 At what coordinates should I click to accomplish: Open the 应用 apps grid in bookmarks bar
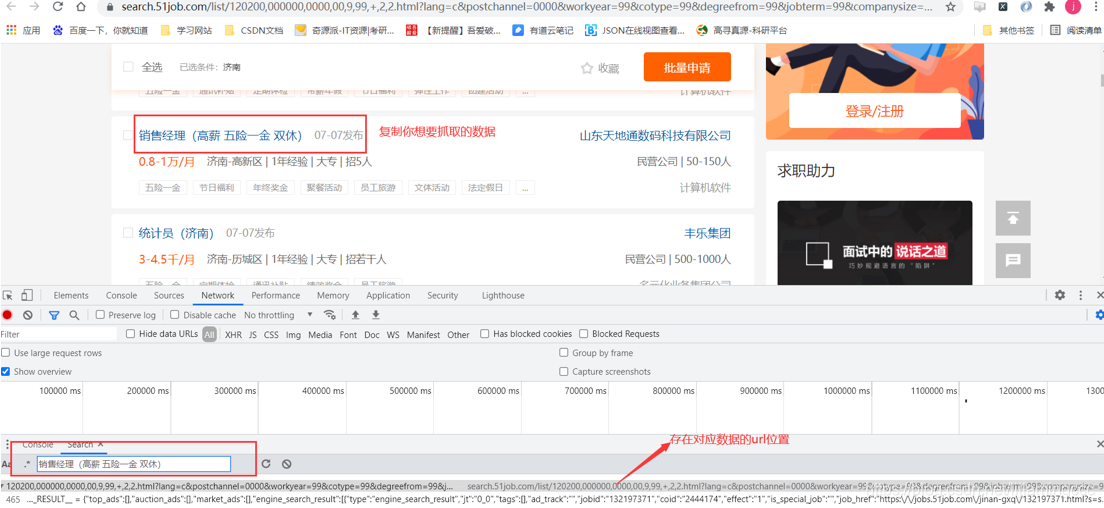pyautogui.click(x=23, y=30)
